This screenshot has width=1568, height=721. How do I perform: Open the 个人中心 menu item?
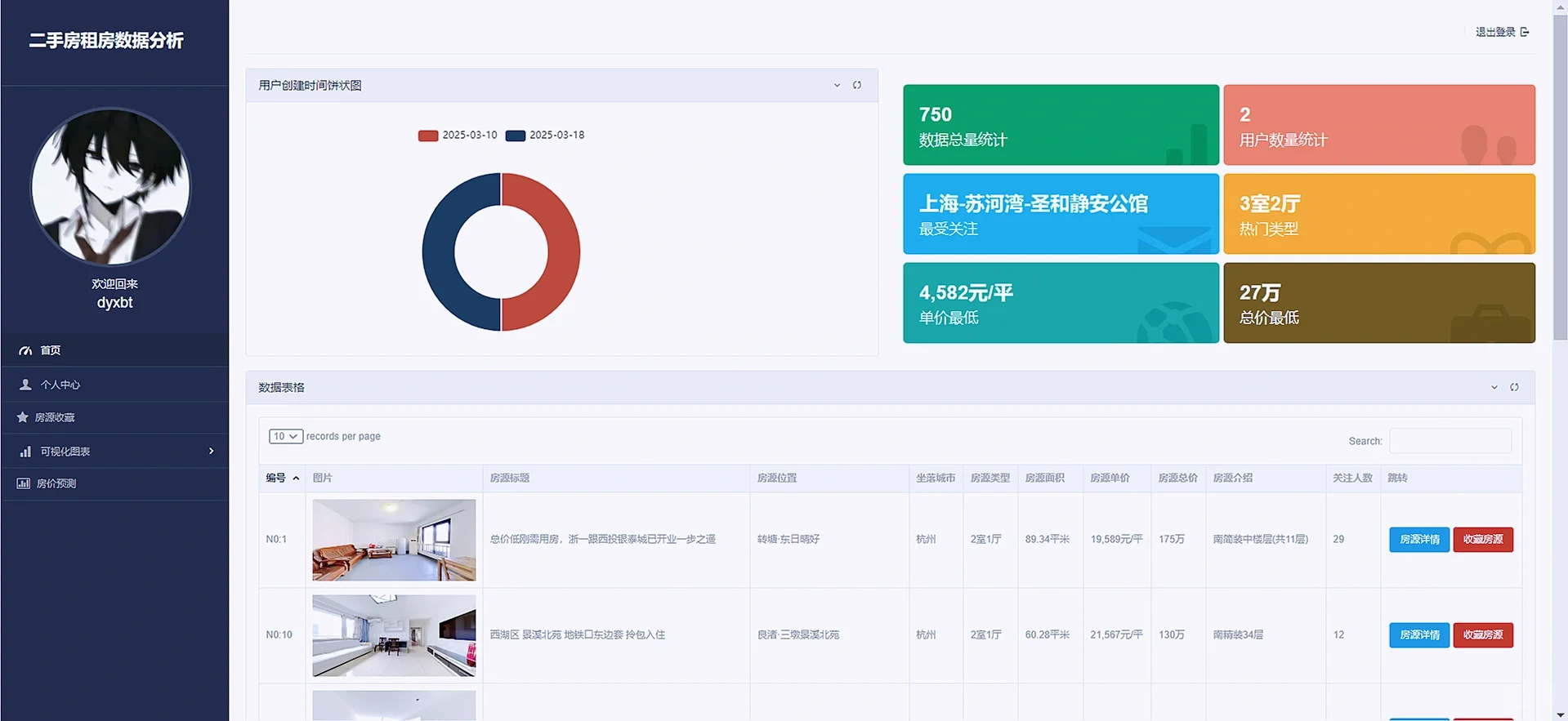tap(114, 385)
